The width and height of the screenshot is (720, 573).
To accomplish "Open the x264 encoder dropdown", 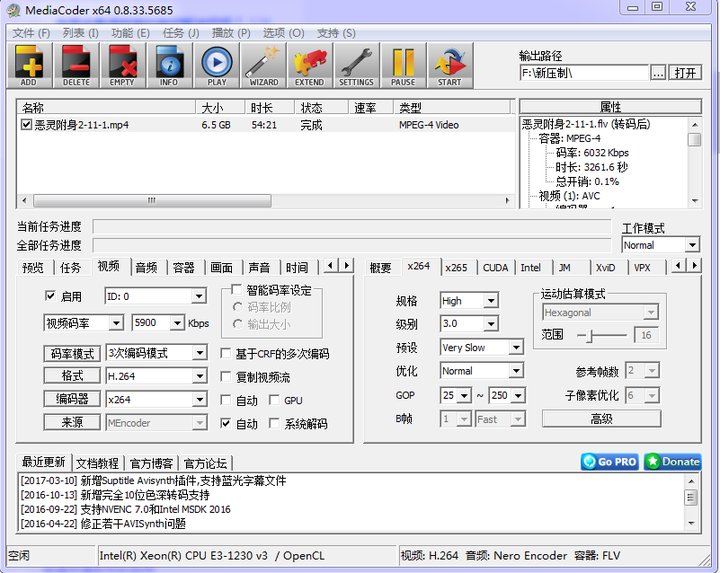I will coord(157,399).
